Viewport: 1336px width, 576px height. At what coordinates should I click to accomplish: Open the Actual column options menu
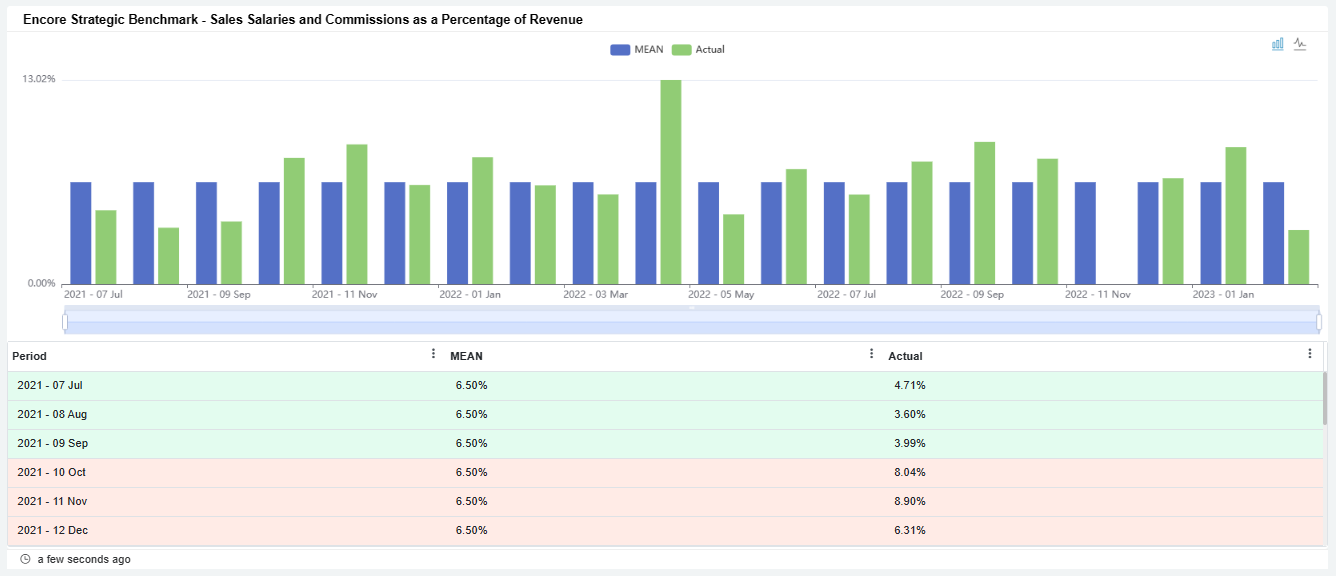(x=1310, y=354)
